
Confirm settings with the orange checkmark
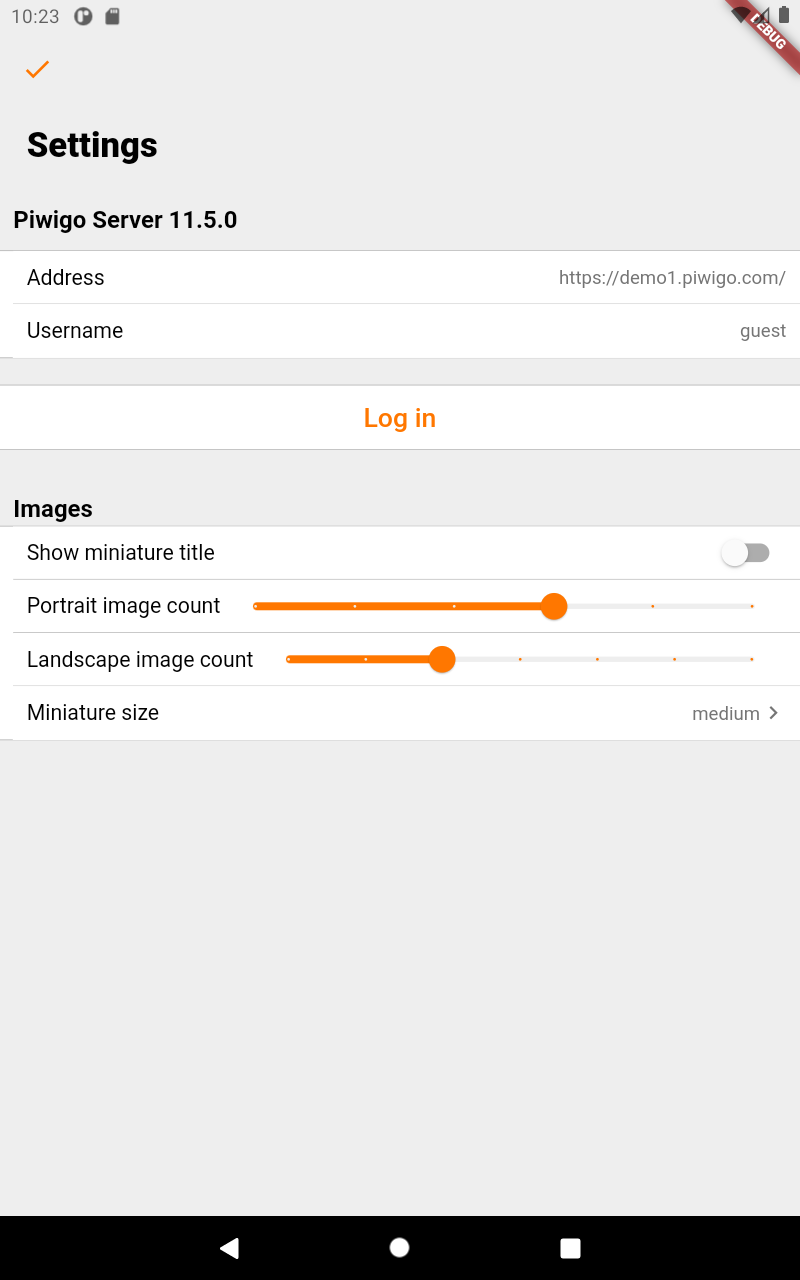point(37,70)
